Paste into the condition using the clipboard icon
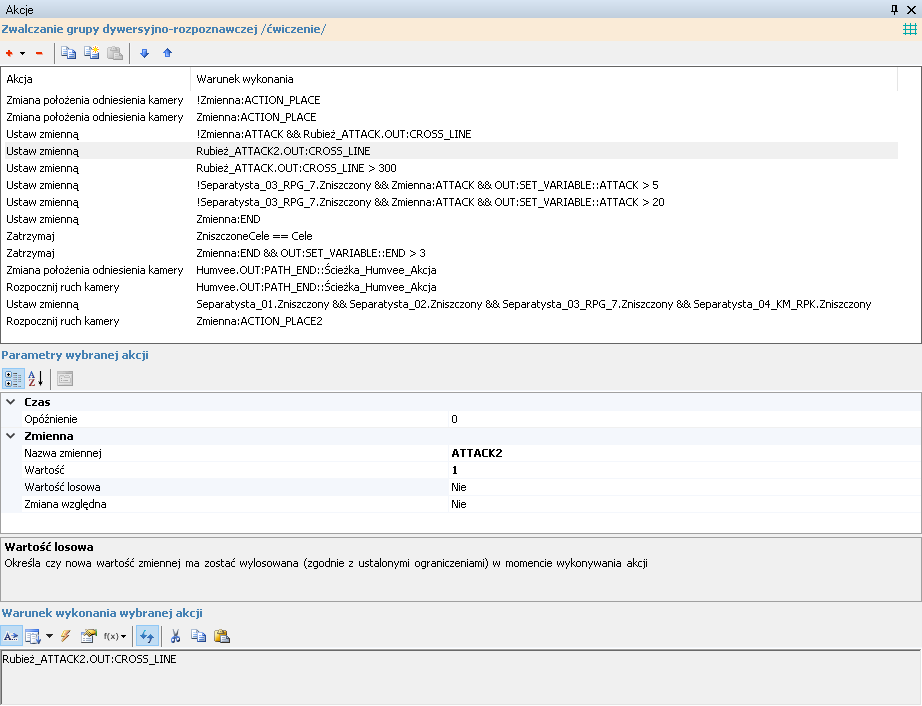This screenshot has height=706, width=922. [222, 636]
